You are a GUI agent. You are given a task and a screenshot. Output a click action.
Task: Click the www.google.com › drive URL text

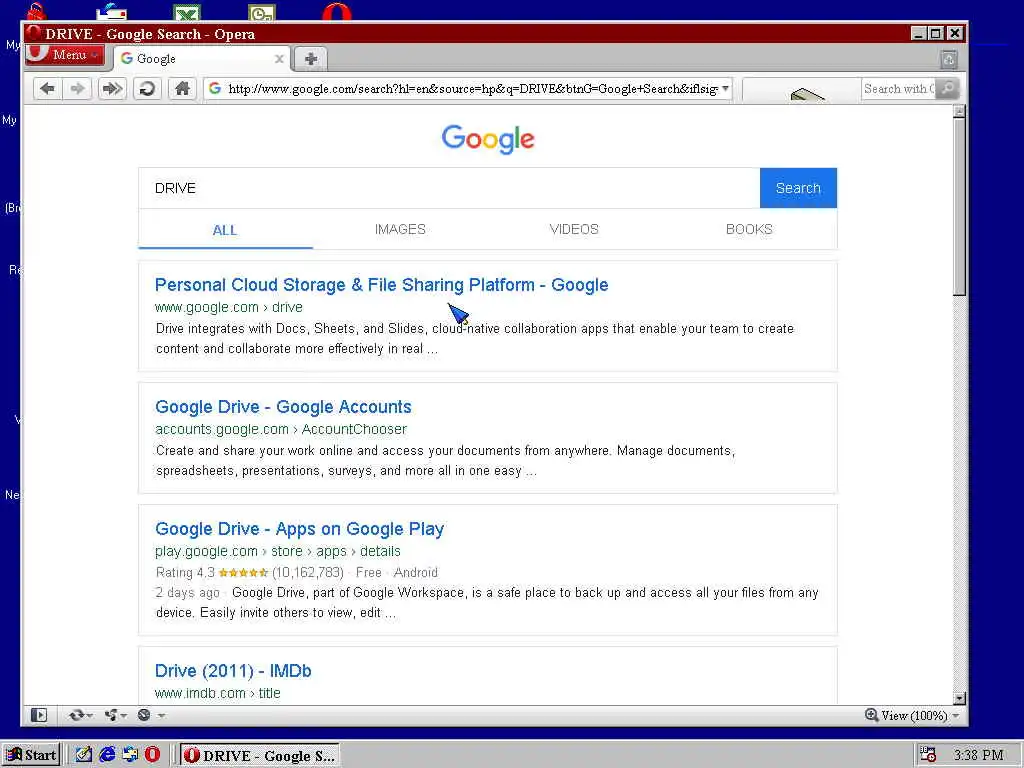(x=229, y=307)
